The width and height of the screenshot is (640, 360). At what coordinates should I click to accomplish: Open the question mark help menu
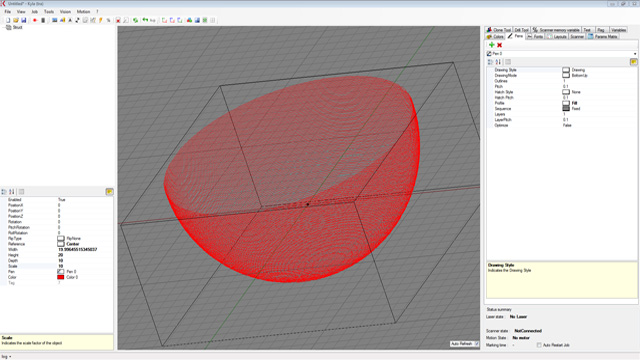coord(97,11)
